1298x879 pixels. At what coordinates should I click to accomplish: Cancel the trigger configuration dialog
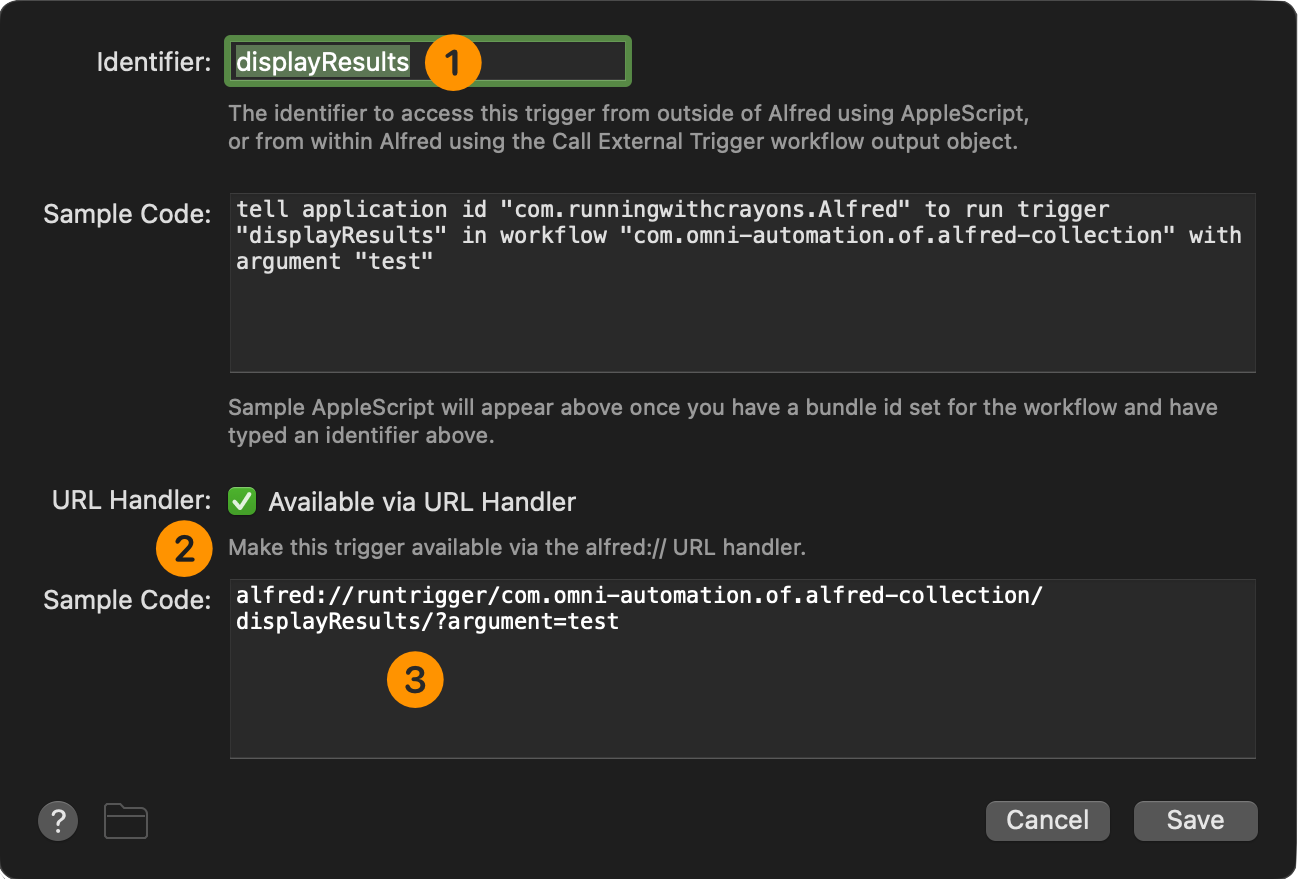(1047, 820)
